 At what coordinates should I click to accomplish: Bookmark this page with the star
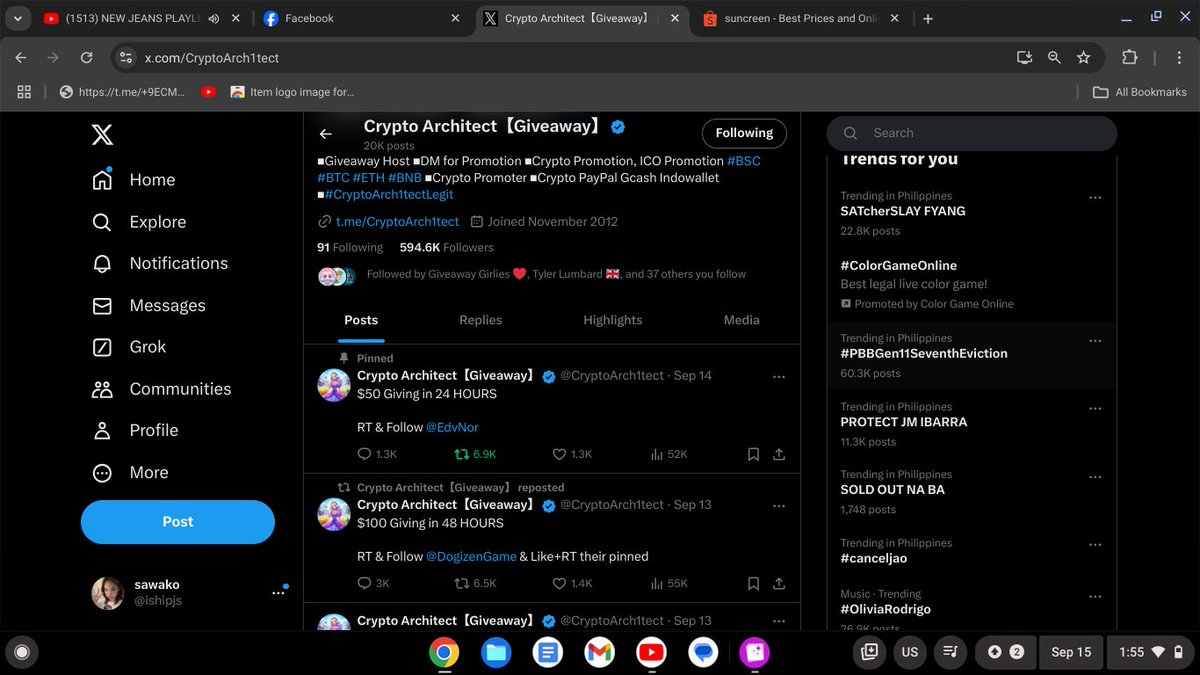(1083, 58)
